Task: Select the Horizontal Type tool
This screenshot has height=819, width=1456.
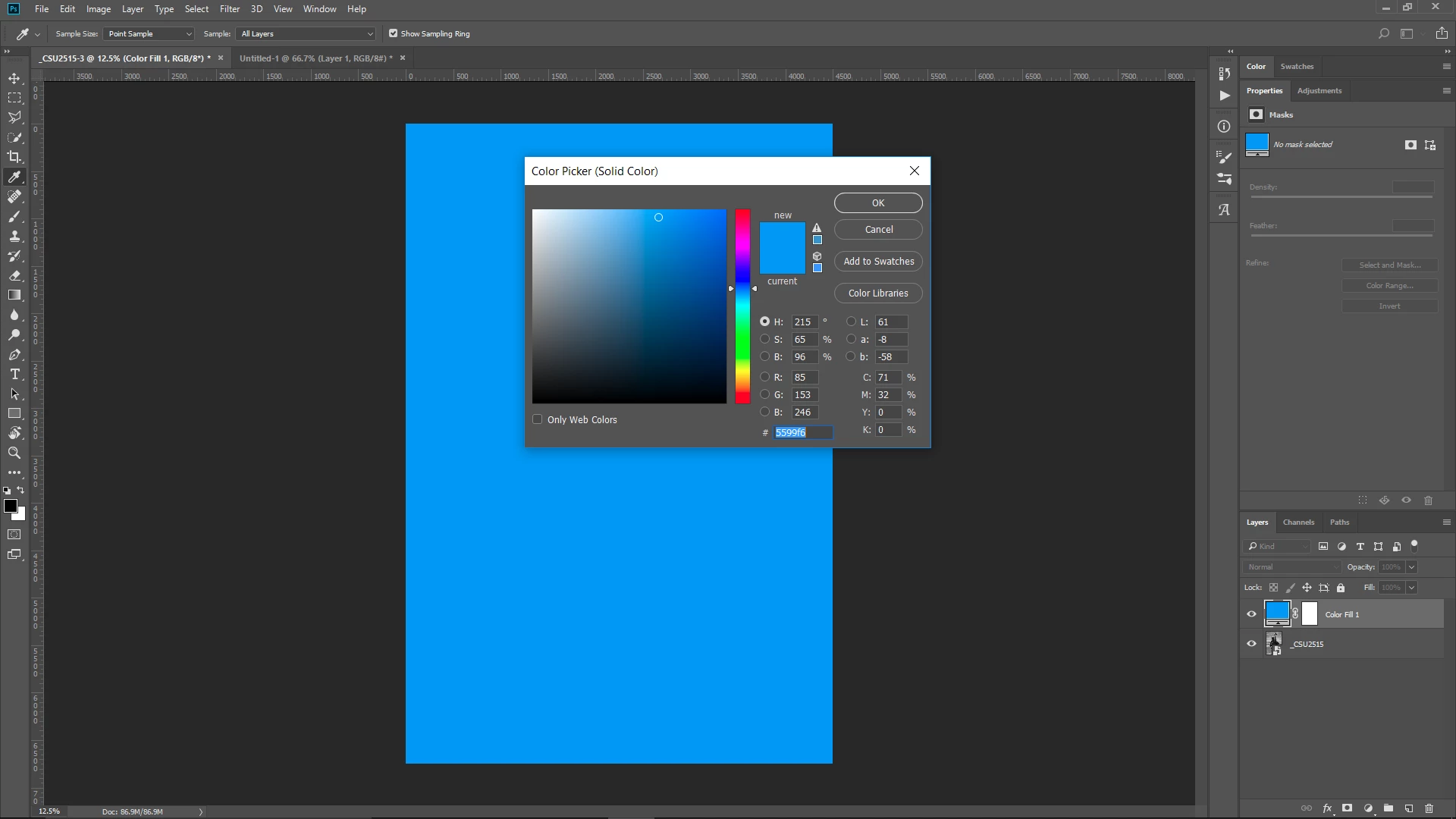Action: (x=14, y=375)
